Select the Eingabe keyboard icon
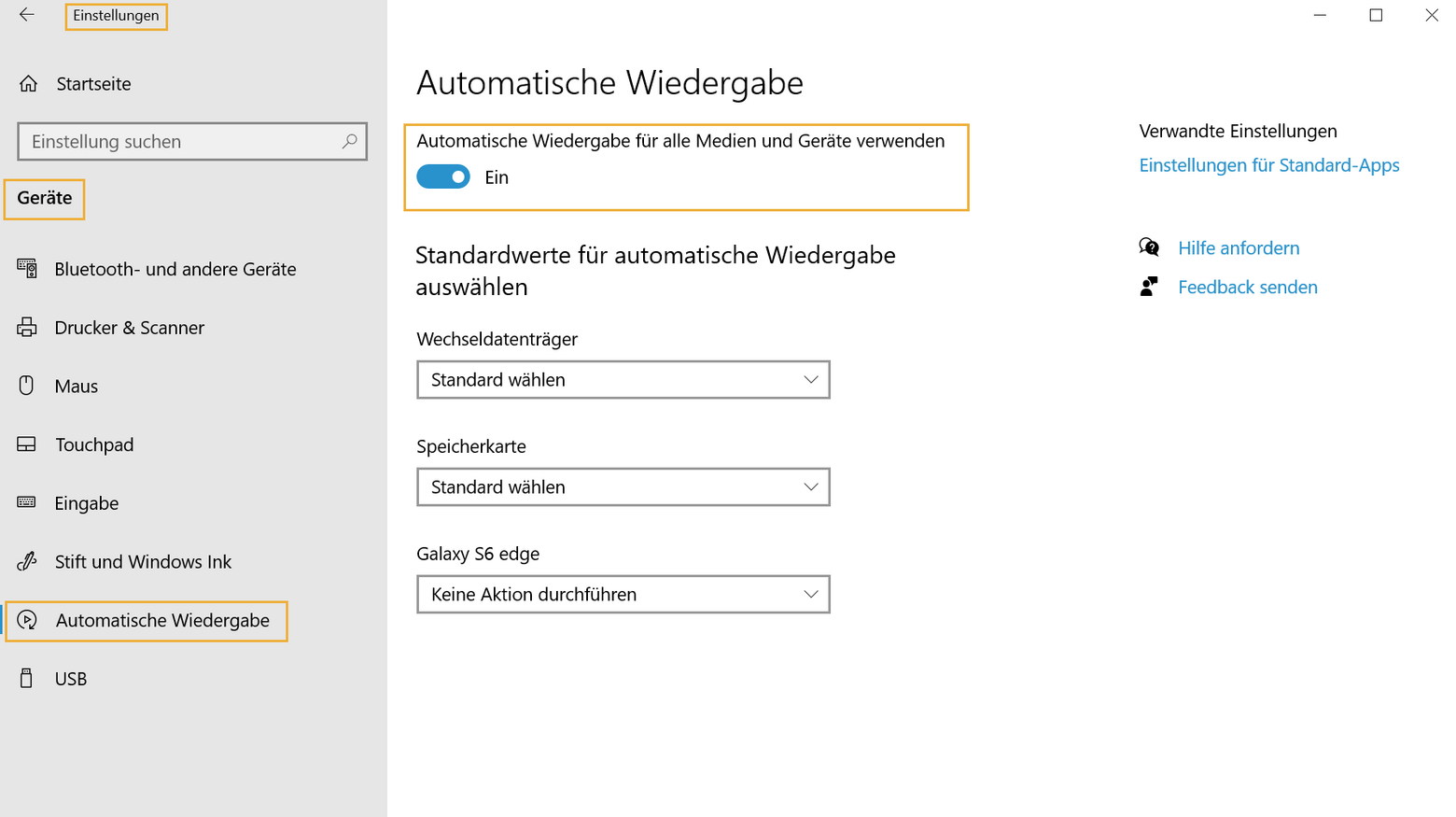Image resolution: width=1456 pixels, height=817 pixels. click(x=27, y=503)
